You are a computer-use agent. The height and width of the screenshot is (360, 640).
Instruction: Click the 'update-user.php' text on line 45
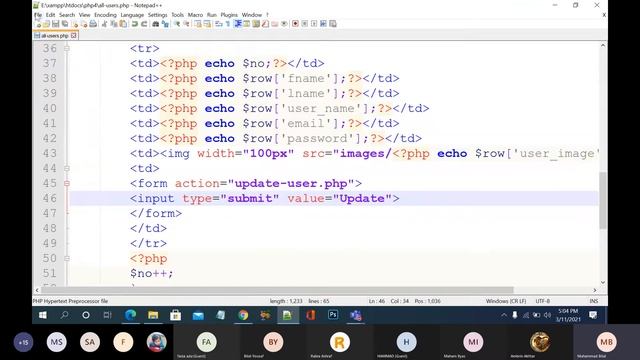[291, 183]
